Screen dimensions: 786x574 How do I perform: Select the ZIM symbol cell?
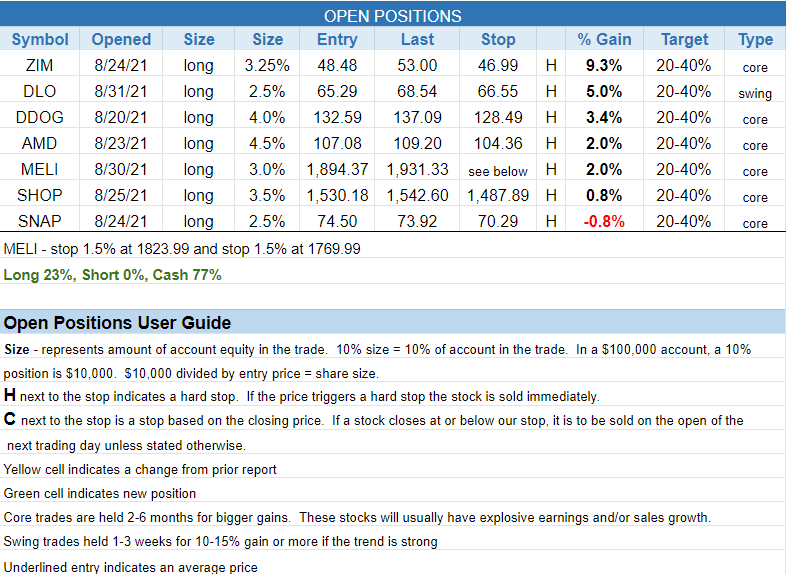click(40, 65)
